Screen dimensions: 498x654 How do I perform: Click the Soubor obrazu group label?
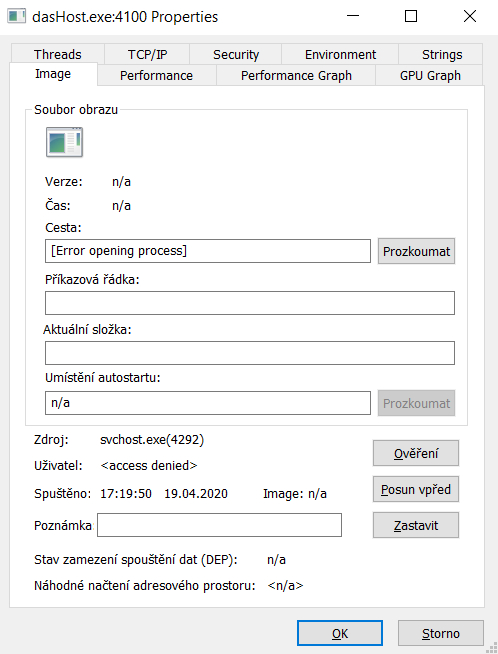(76, 110)
